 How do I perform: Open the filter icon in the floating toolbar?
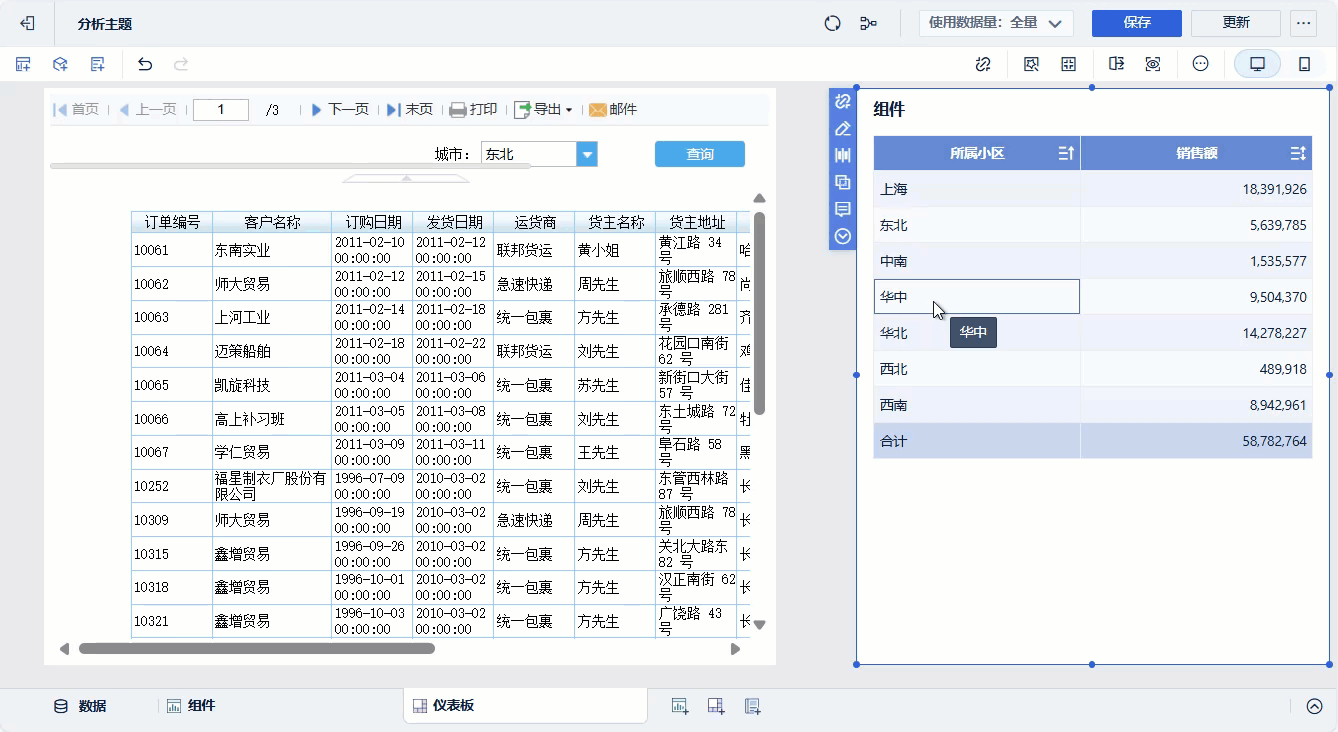point(842,155)
